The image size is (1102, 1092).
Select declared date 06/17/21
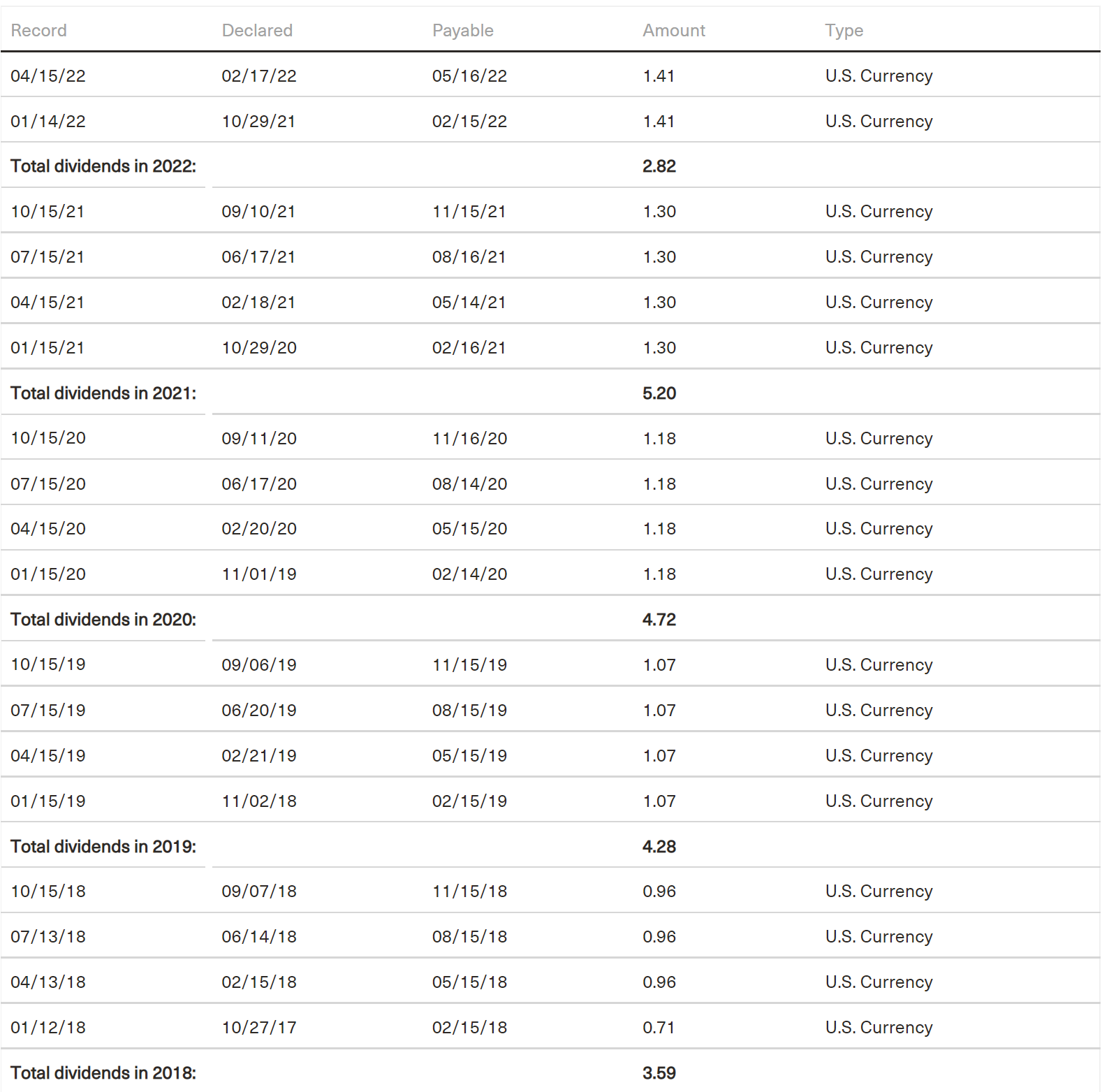[259, 257]
